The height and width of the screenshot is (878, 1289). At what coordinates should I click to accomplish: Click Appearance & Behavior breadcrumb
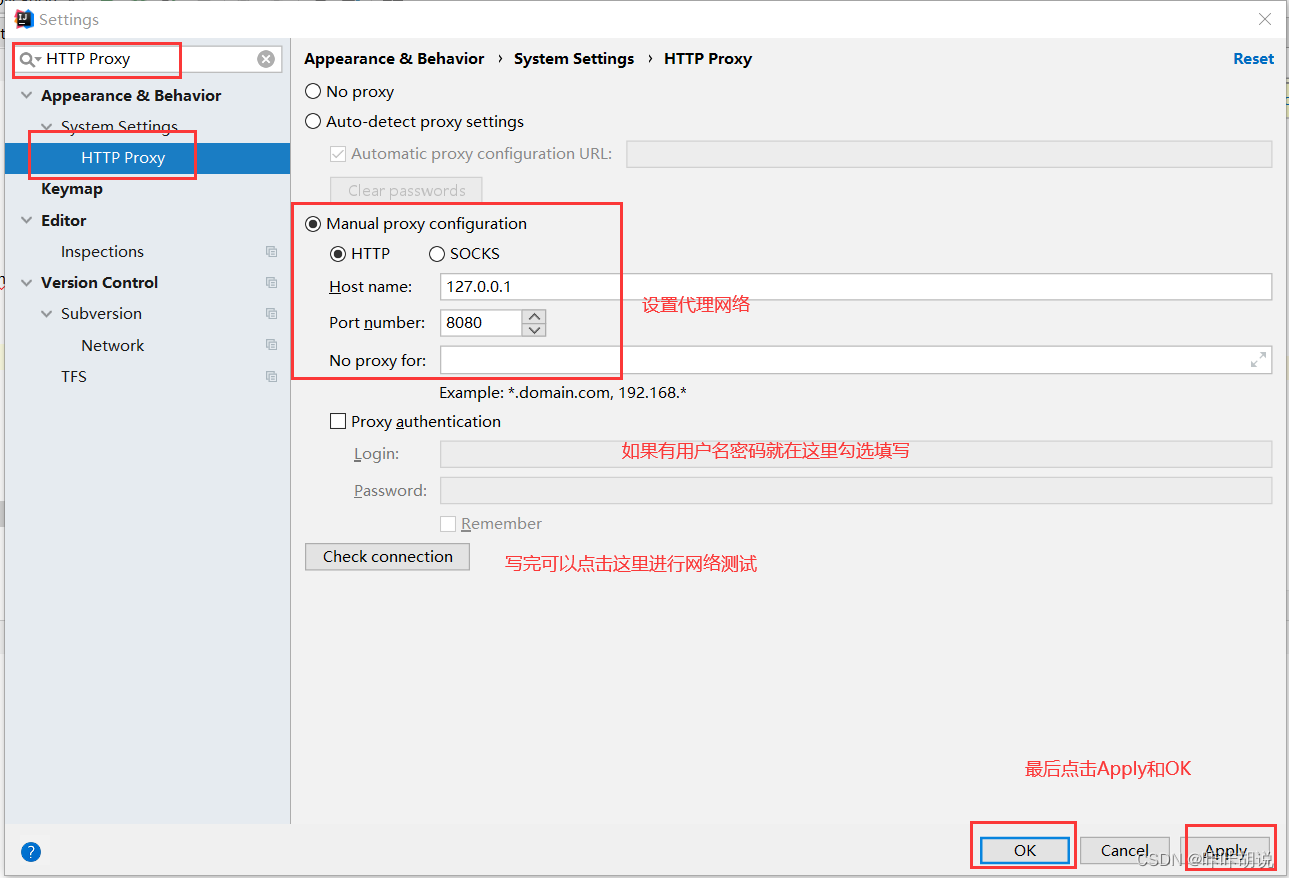tap(394, 59)
